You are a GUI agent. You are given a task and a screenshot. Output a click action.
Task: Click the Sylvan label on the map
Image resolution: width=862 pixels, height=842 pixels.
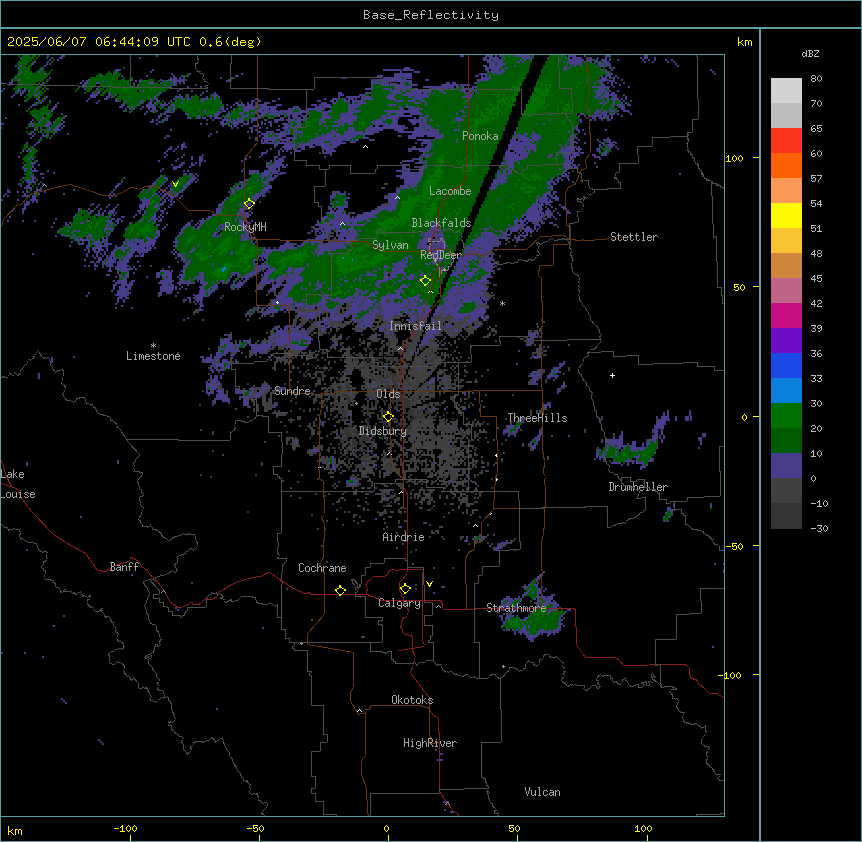(x=390, y=245)
